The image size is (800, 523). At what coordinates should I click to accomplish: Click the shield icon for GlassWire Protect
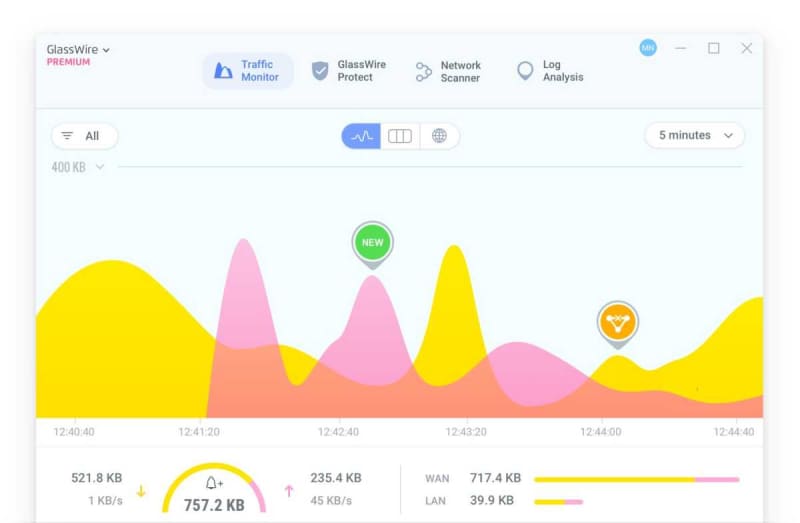[x=320, y=71]
